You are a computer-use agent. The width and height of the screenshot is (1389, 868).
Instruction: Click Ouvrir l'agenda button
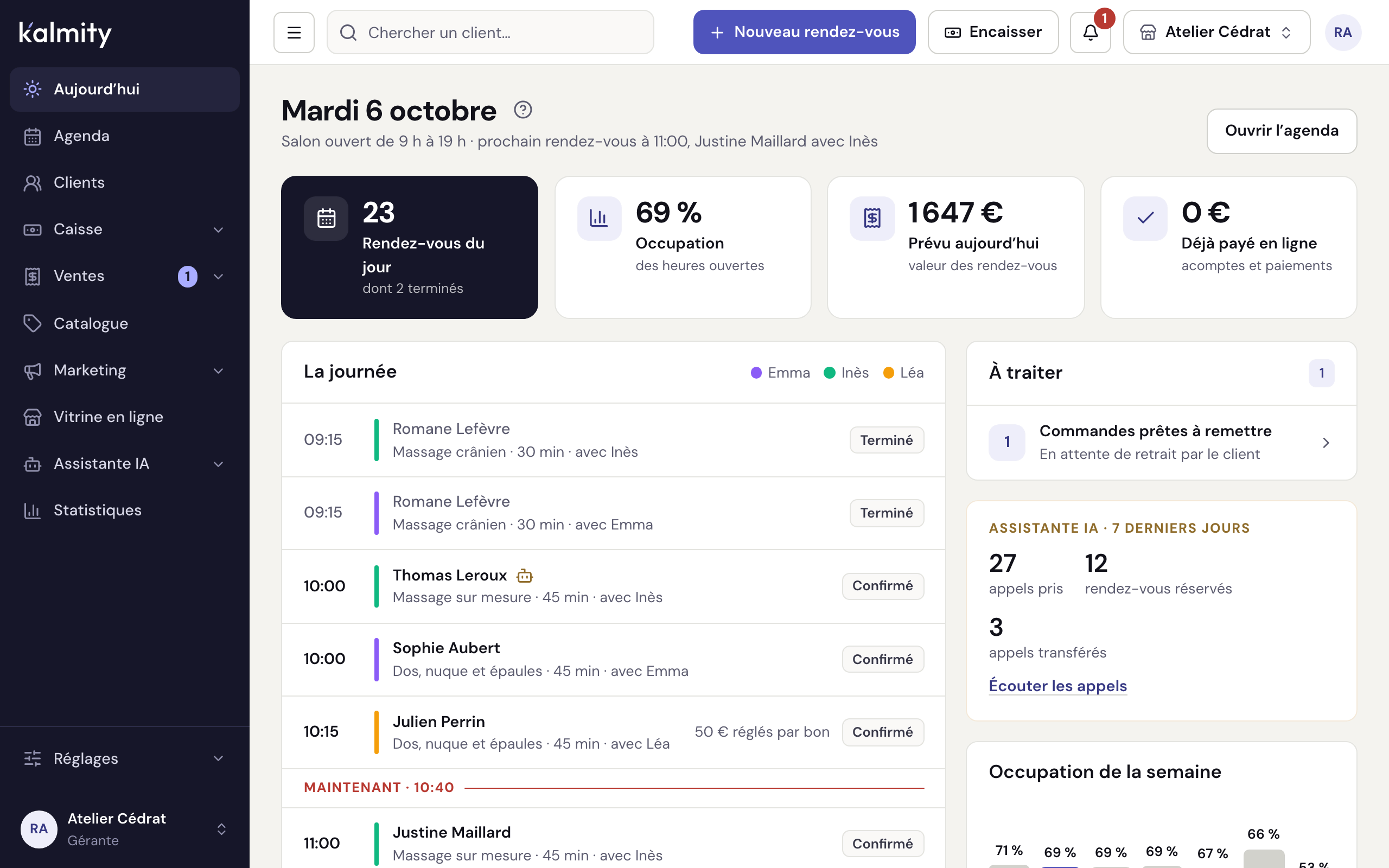[x=1281, y=131]
